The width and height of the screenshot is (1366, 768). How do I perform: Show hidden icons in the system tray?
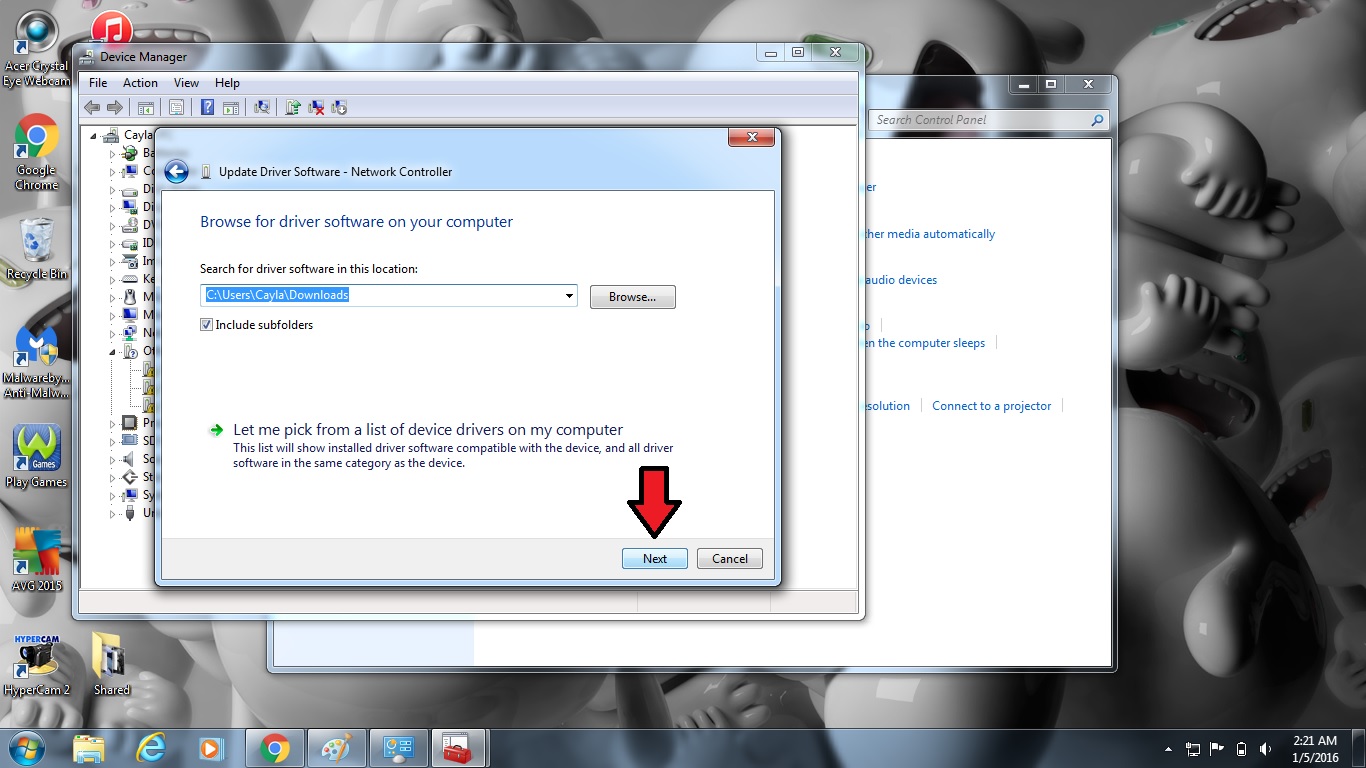1169,748
